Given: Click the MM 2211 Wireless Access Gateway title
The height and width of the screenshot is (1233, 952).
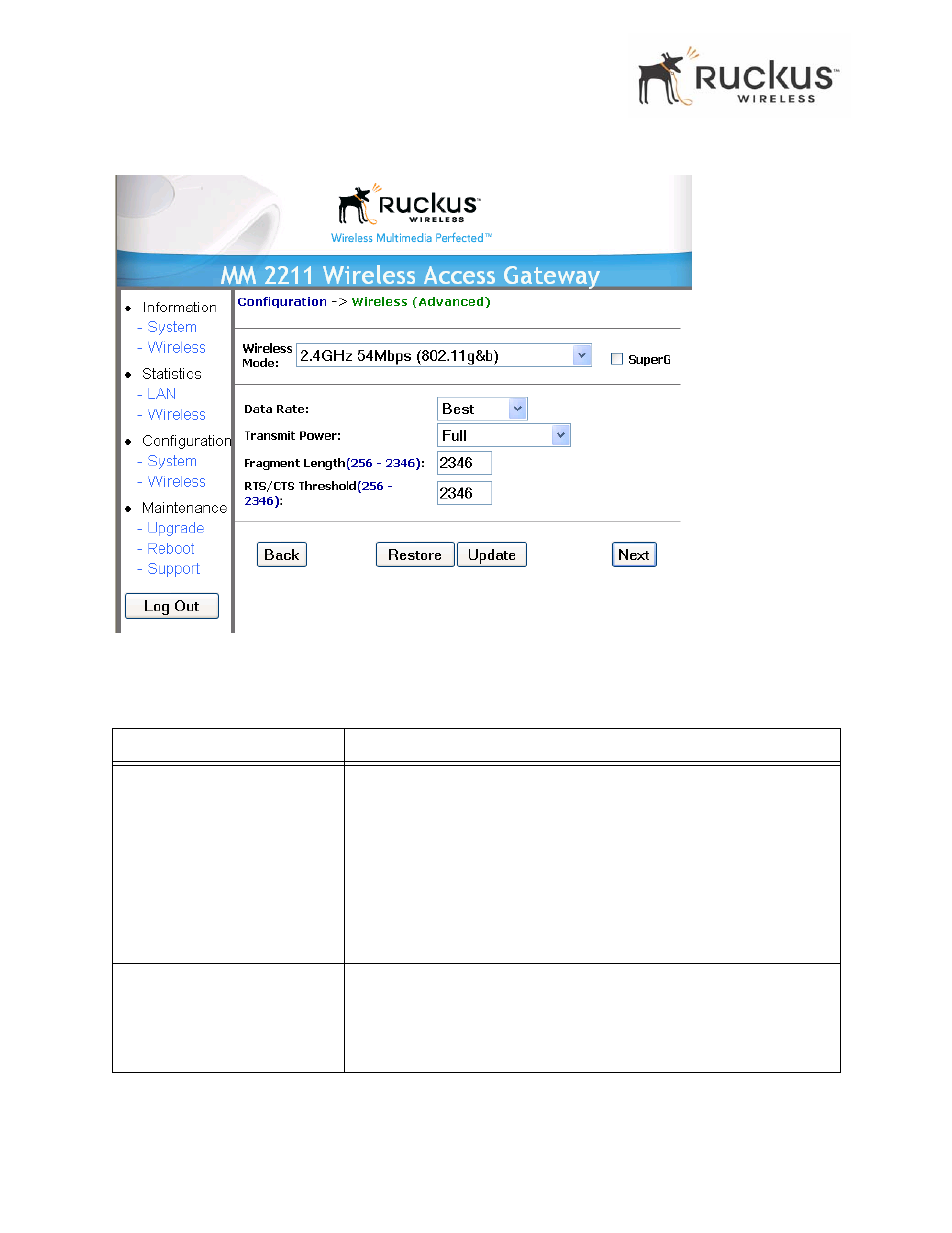Looking at the screenshot, I should pos(410,275).
